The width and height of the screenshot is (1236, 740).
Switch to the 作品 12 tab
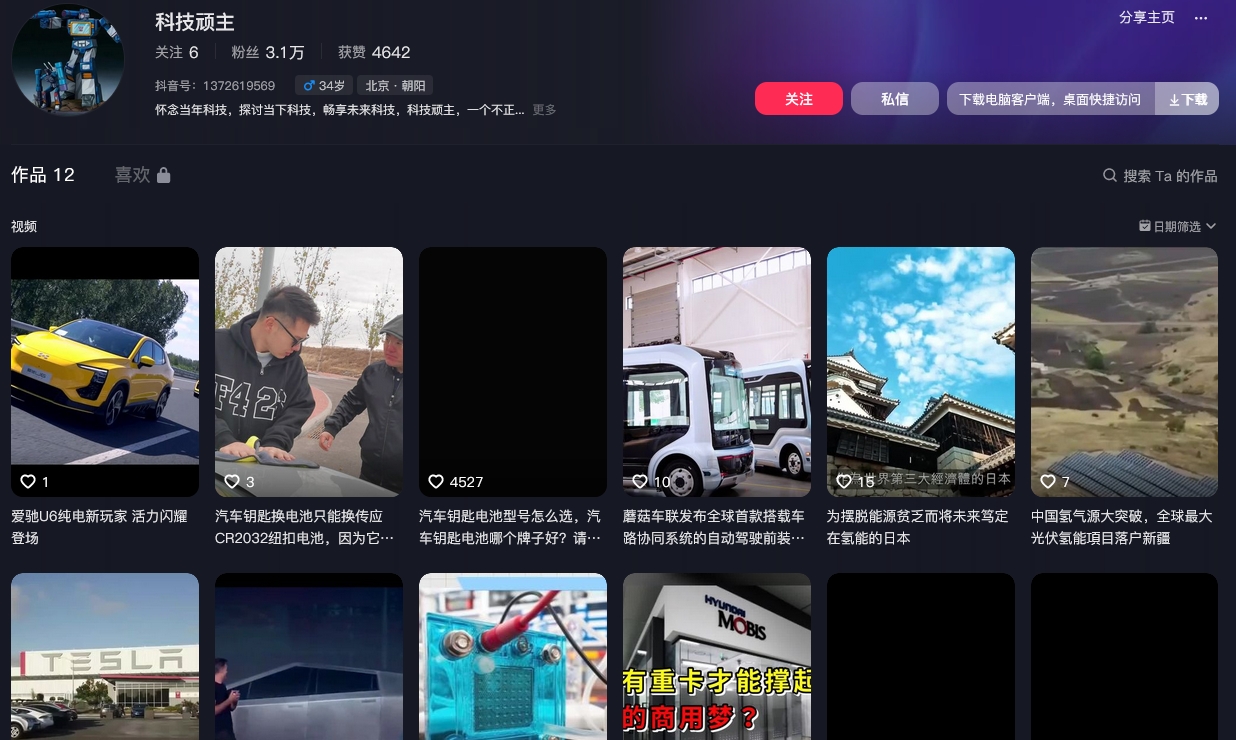coord(43,175)
